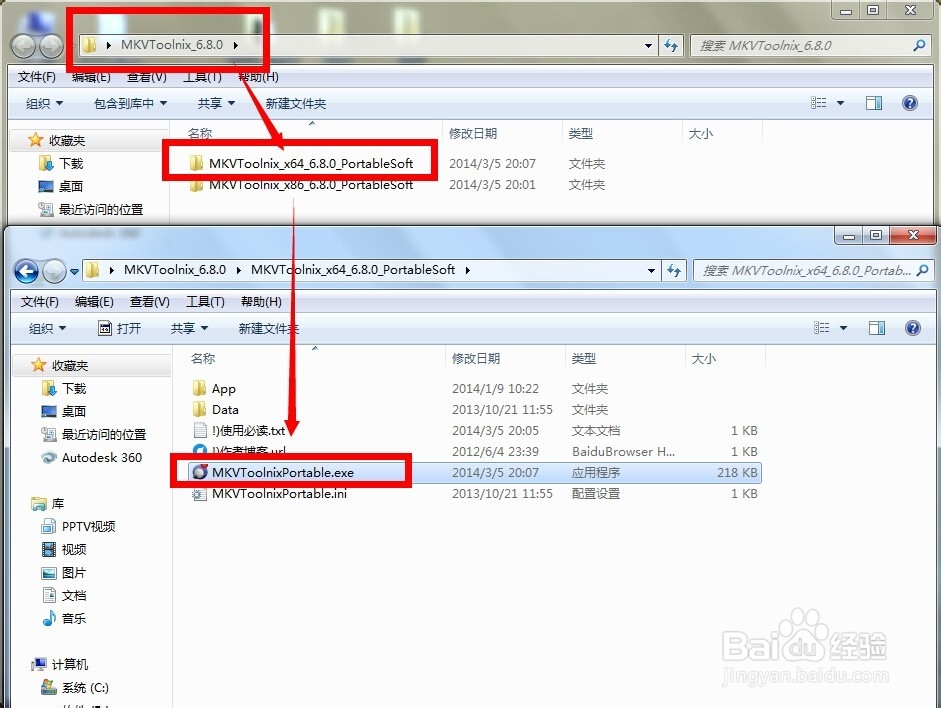Sort by 类型 column in front window
The image size is (941, 708).
tap(583, 358)
